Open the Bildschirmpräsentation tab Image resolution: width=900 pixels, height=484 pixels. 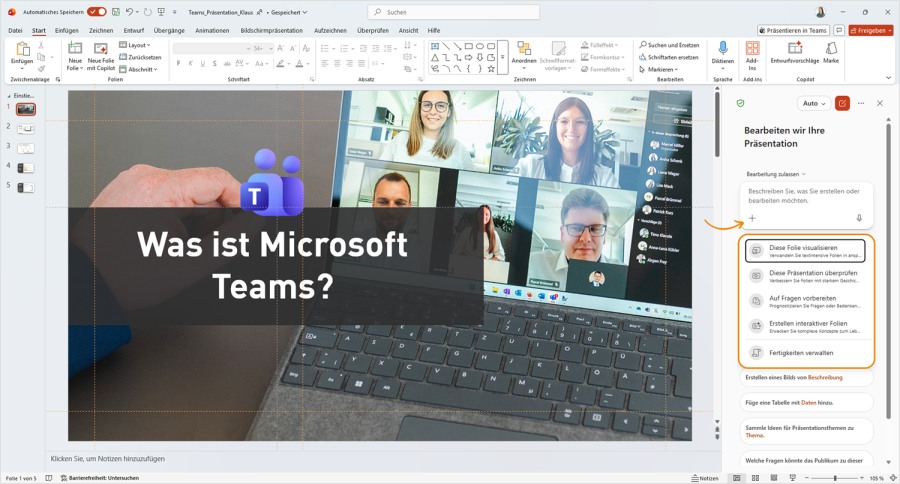[x=271, y=30]
